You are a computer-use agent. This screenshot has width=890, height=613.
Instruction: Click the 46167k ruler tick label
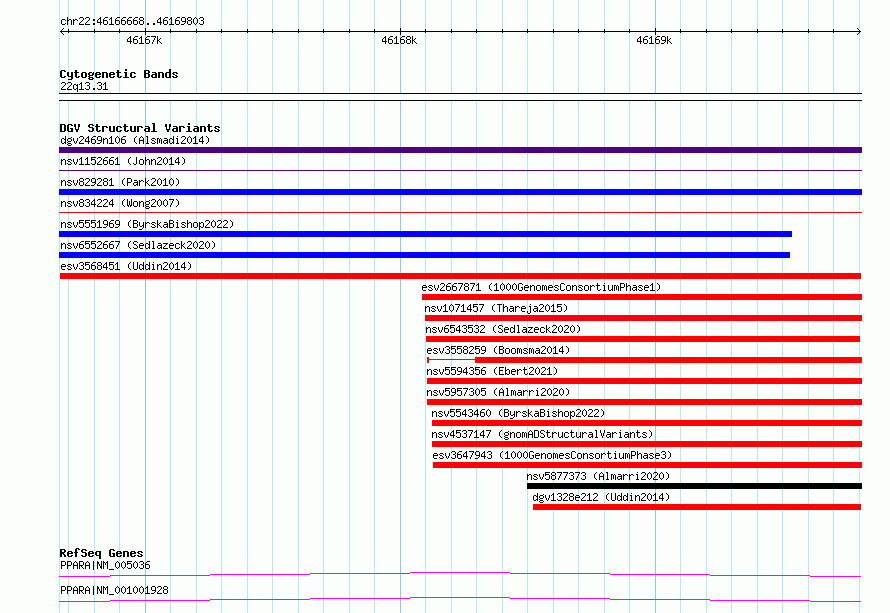pos(144,40)
